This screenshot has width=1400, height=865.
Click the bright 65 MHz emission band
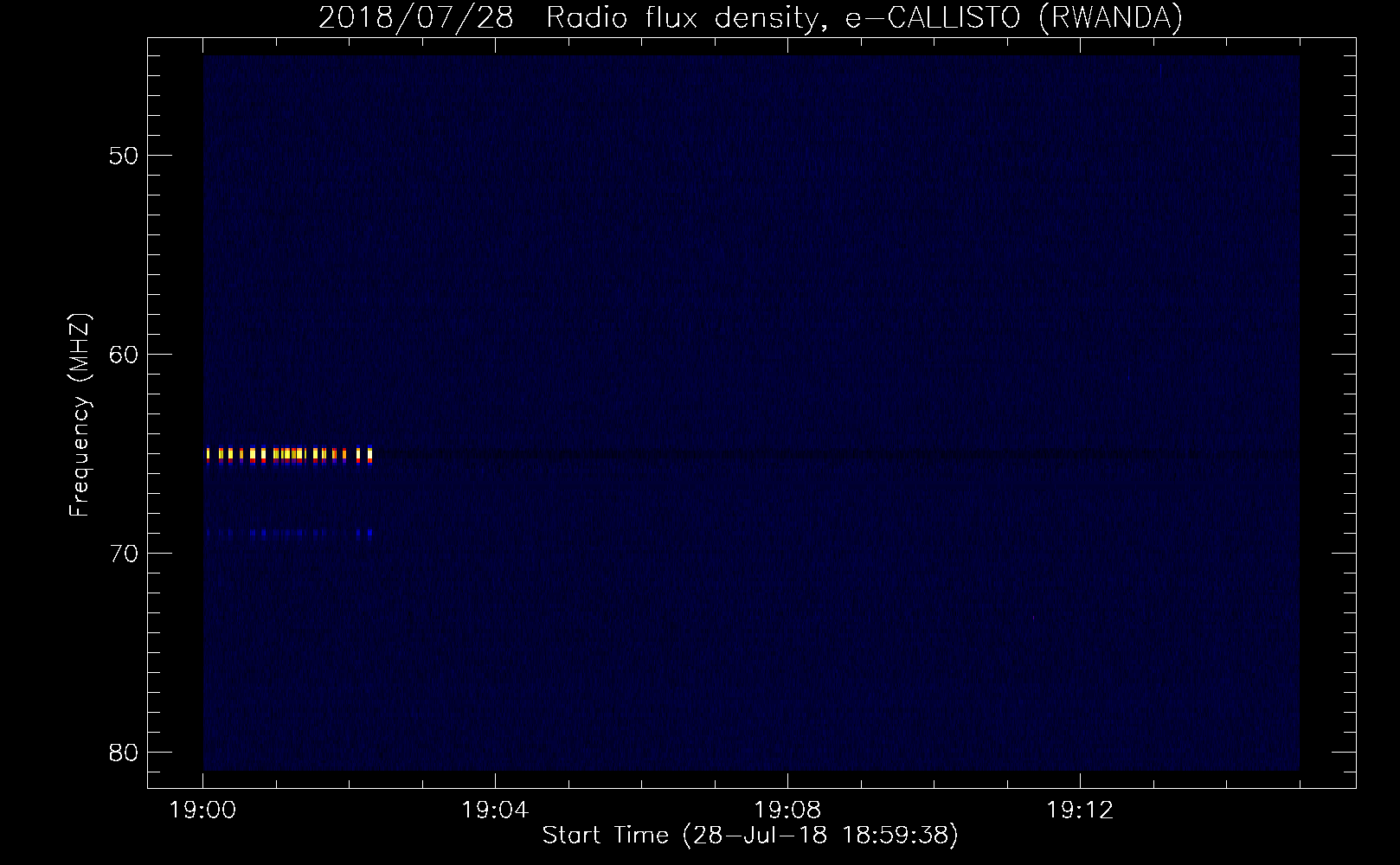[x=289, y=454]
